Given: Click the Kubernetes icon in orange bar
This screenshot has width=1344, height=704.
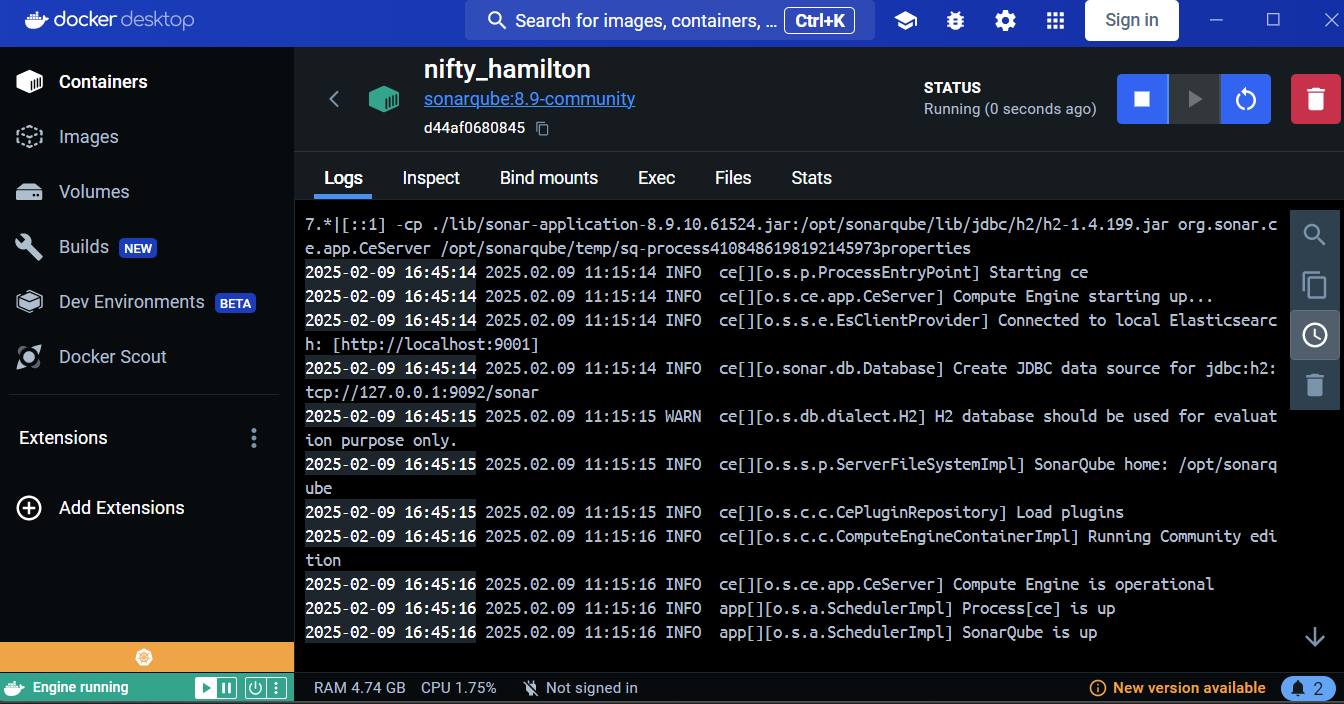Looking at the screenshot, I should pyautogui.click(x=144, y=657).
